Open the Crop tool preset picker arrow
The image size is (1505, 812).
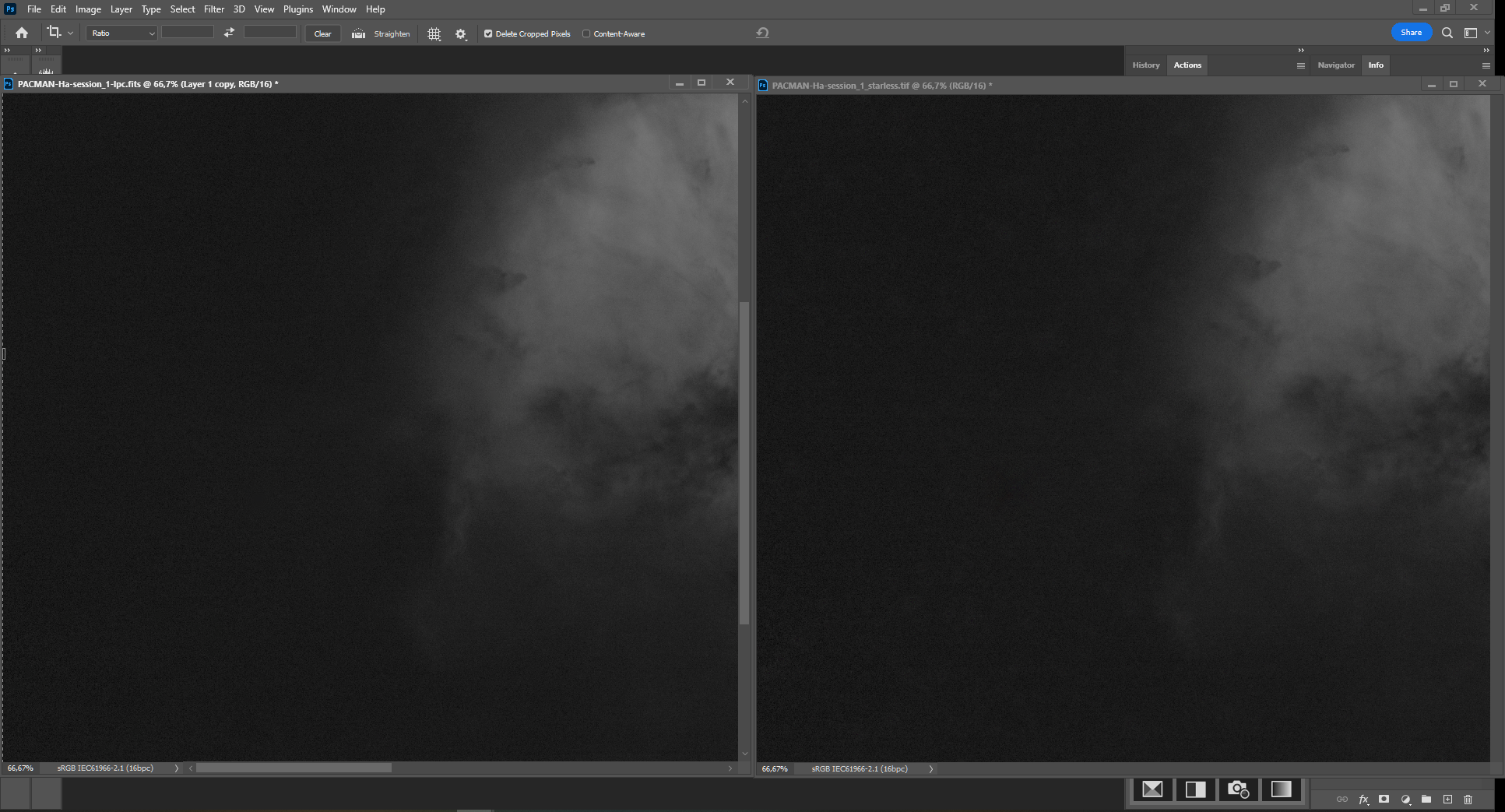point(70,33)
